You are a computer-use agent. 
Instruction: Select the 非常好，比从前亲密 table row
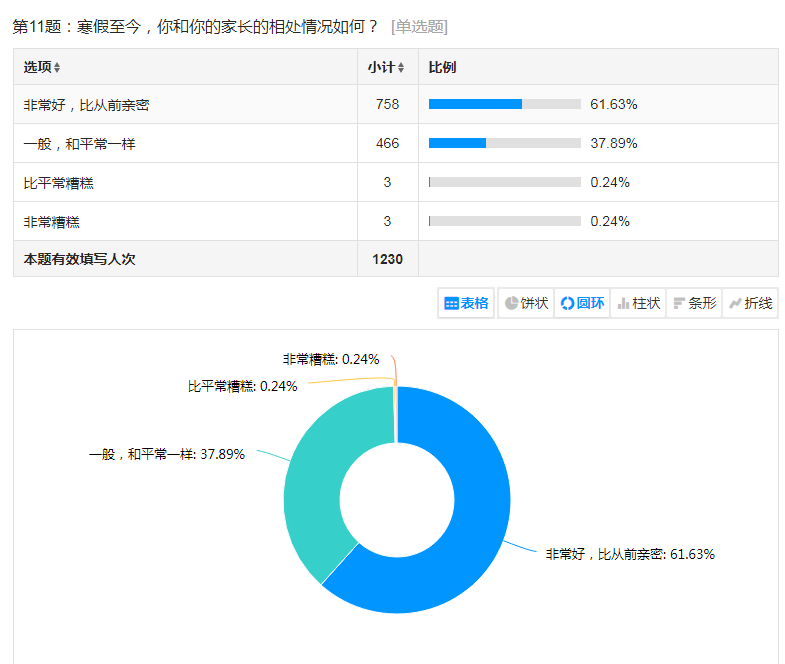(87, 104)
